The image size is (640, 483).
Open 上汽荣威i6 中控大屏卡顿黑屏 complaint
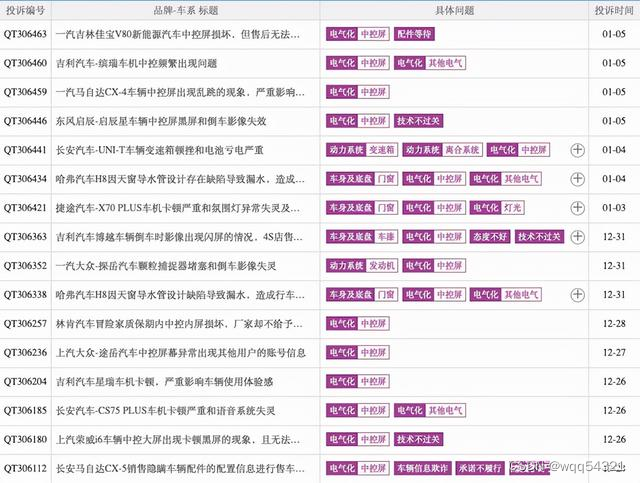[178, 440]
